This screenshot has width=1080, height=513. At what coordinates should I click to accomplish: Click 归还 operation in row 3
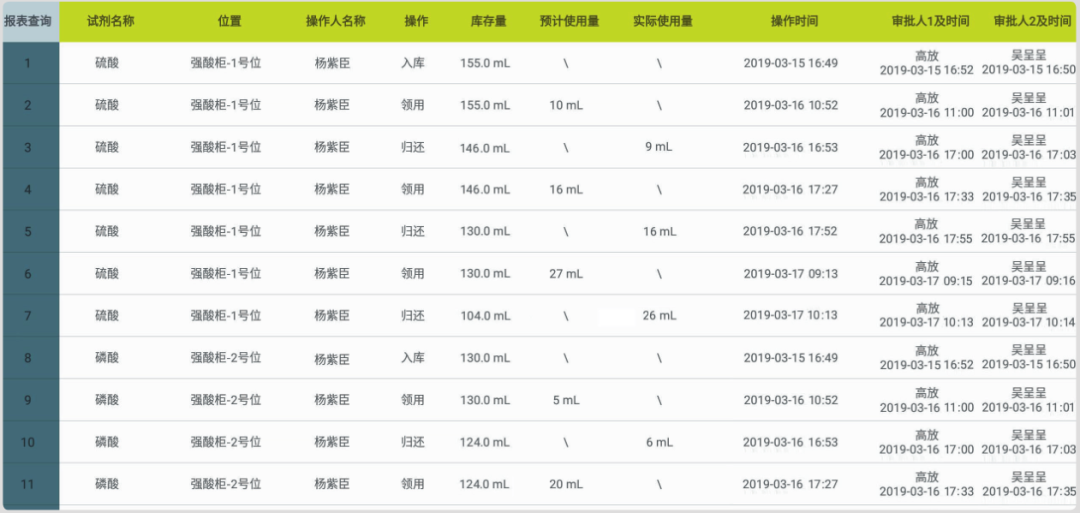(413, 147)
